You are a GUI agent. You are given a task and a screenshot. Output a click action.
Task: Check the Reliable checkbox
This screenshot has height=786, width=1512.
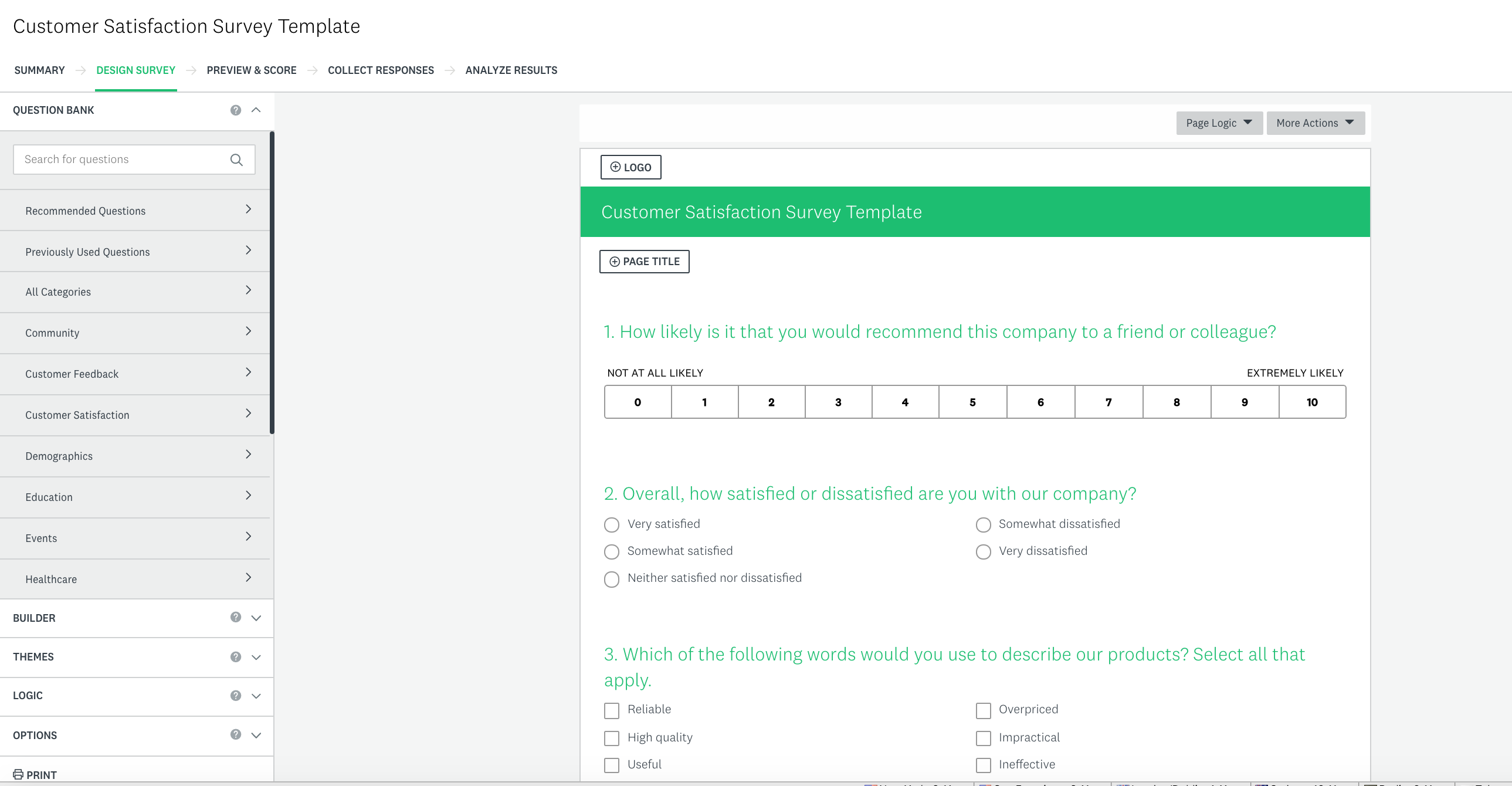pos(612,710)
